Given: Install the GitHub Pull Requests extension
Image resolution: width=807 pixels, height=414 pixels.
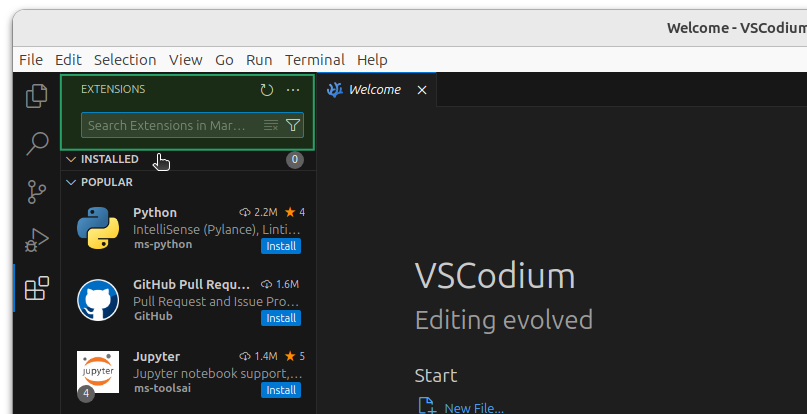Looking at the screenshot, I should click(x=281, y=318).
